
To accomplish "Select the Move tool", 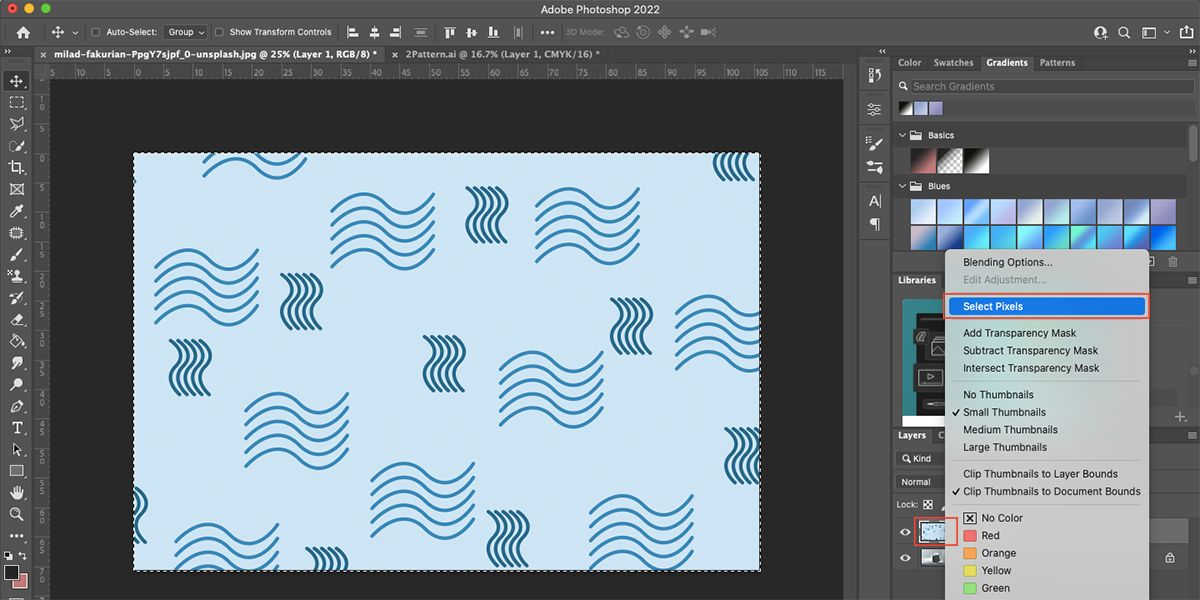I will tap(16, 82).
